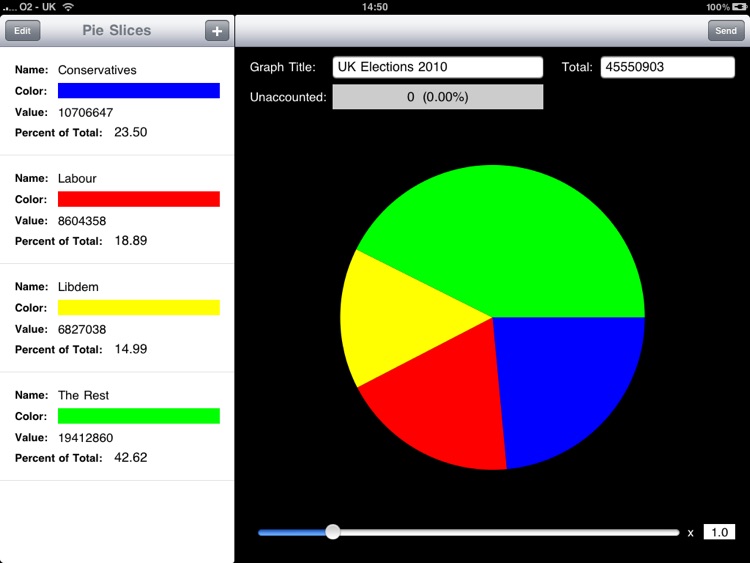Click the zoom slider knob

[x=333, y=532]
